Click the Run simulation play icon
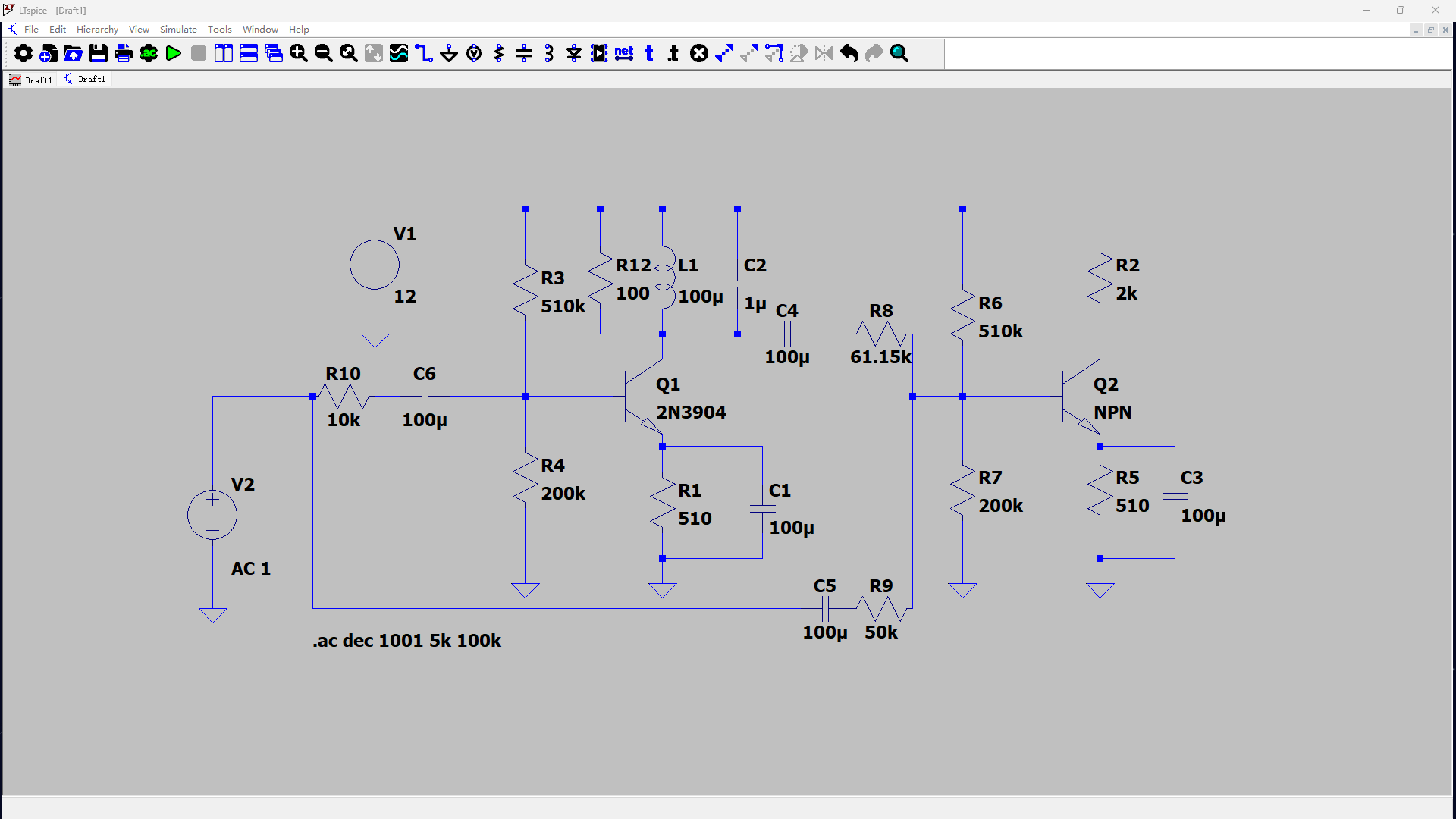Screen dimensions: 1456x819 point(174,53)
